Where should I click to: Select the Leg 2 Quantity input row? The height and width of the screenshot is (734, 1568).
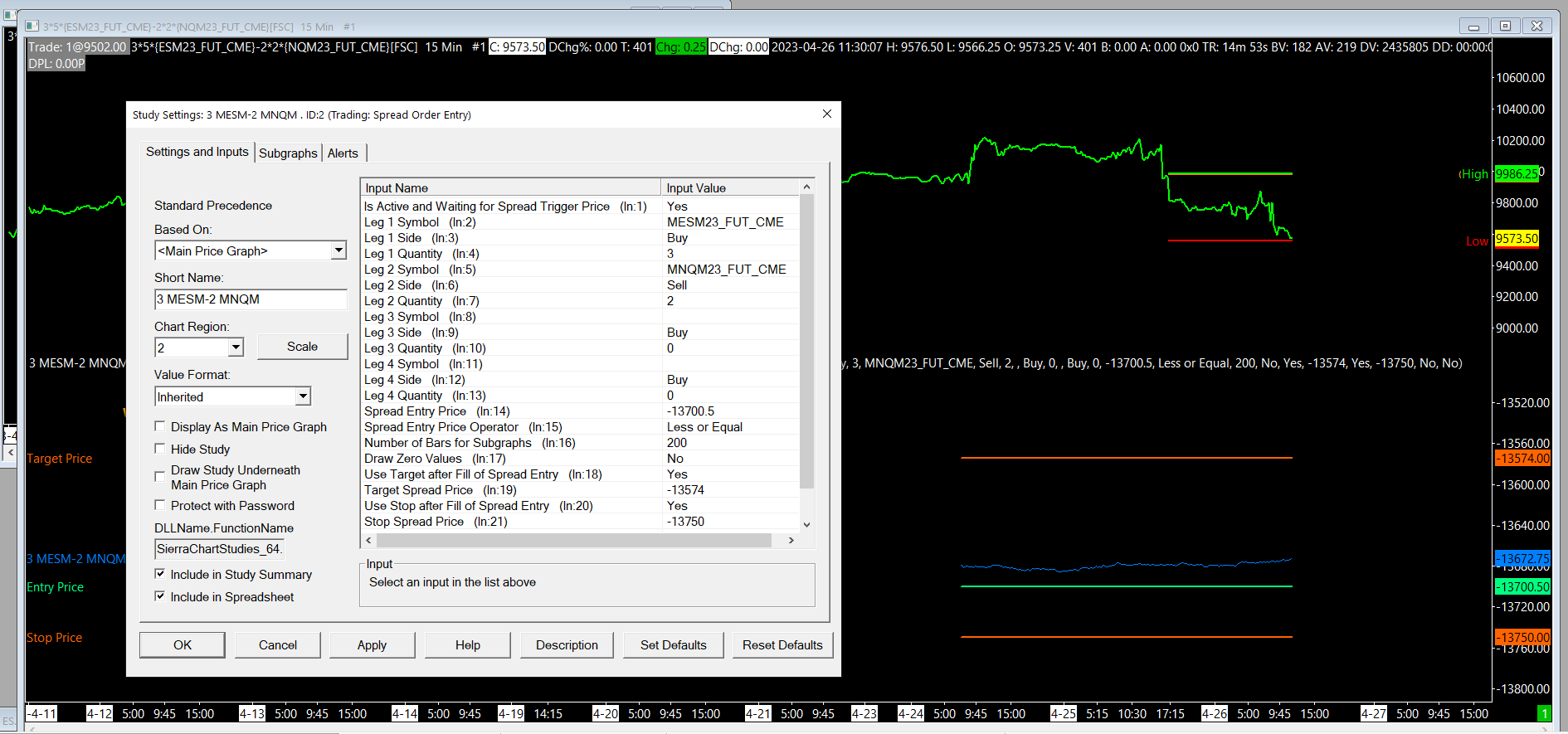581,301
